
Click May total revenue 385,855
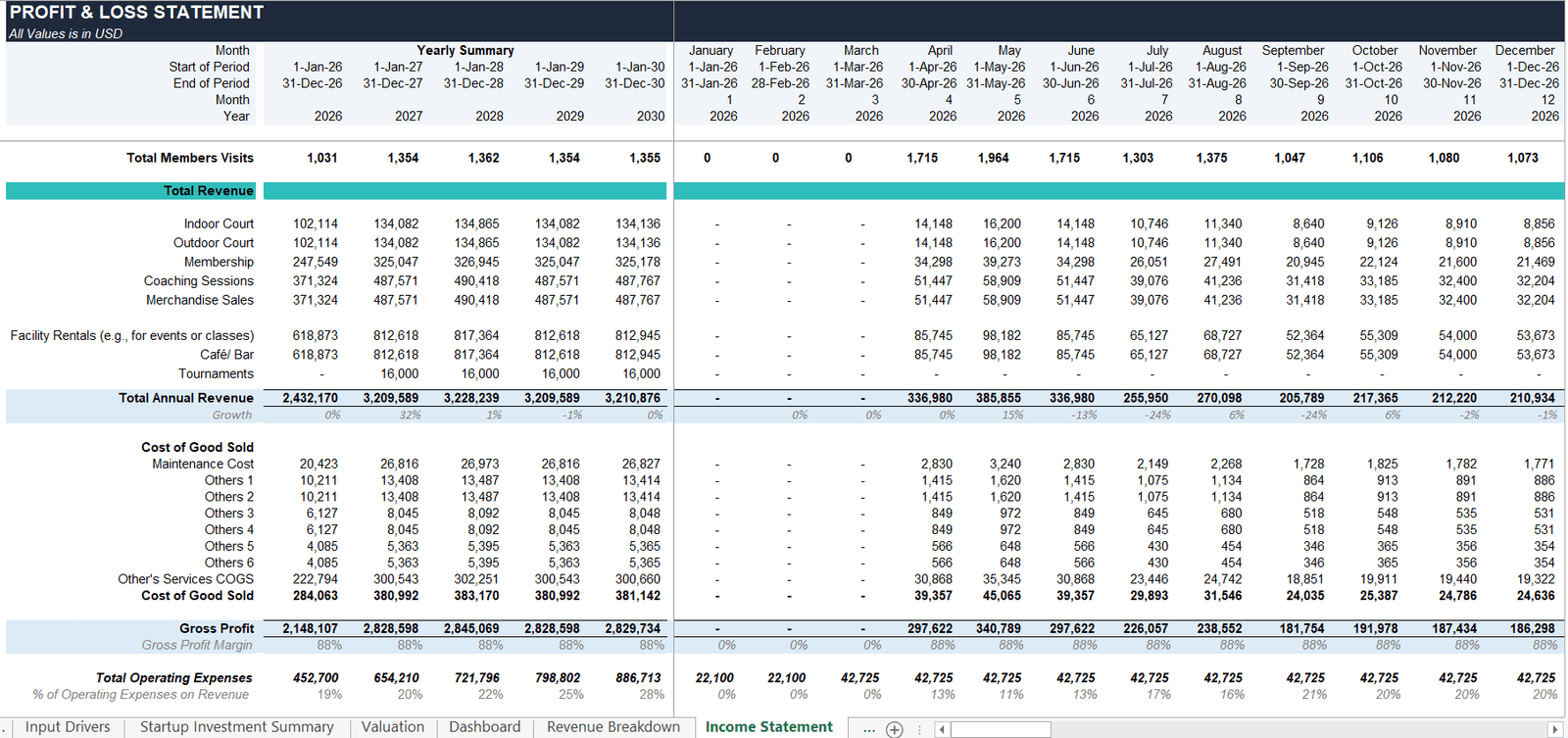998,398
